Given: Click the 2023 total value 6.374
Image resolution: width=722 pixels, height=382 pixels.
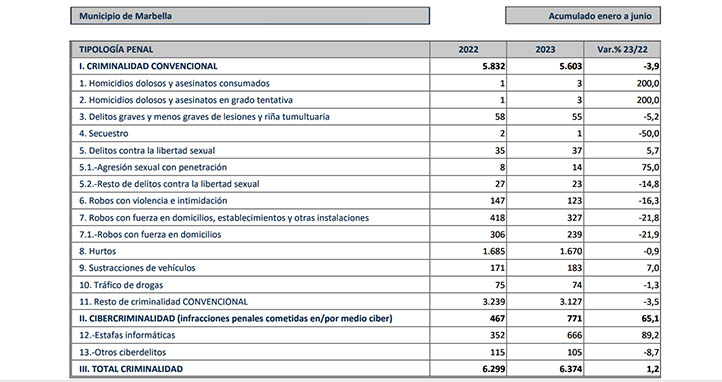Looking at the screenshot, I should click(571, 369).
